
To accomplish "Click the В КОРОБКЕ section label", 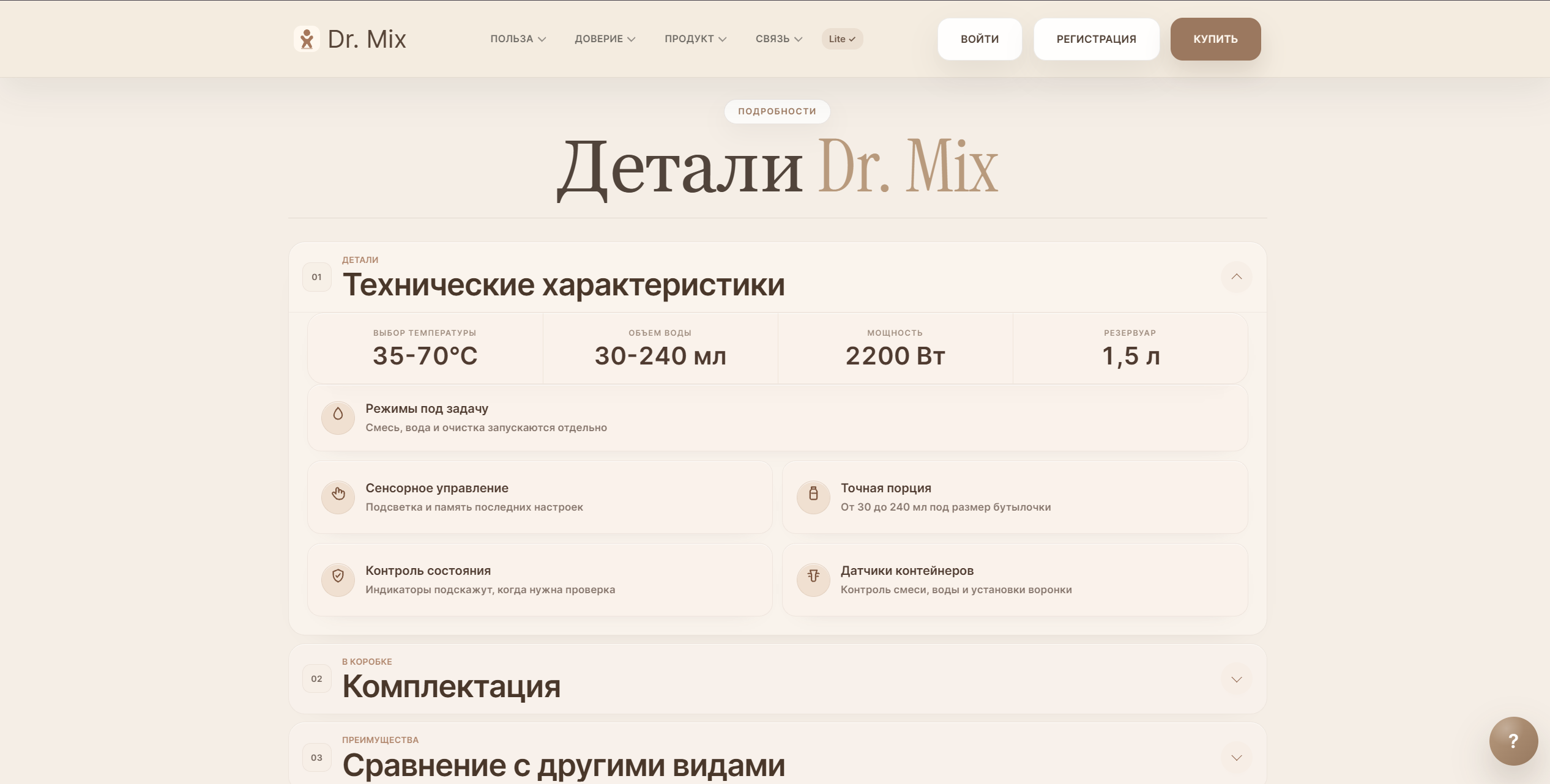I will [367, 662].
